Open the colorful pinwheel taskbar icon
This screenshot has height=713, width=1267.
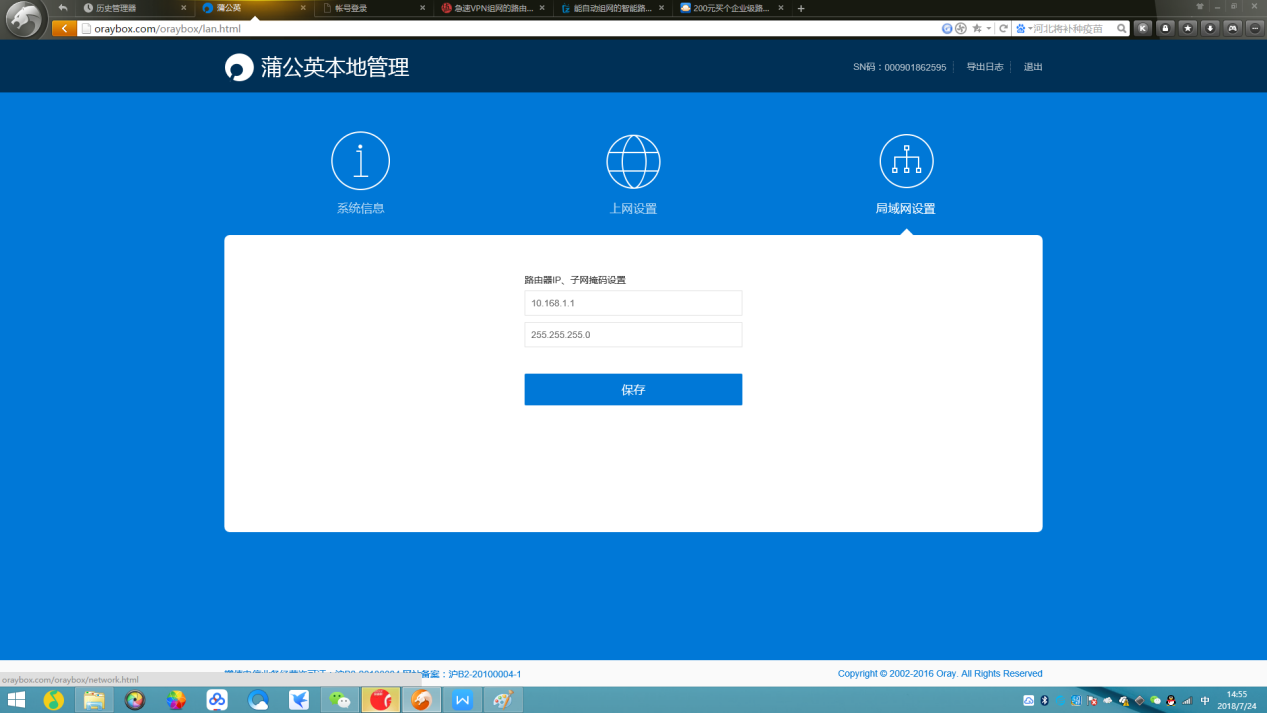pos(176,700)
